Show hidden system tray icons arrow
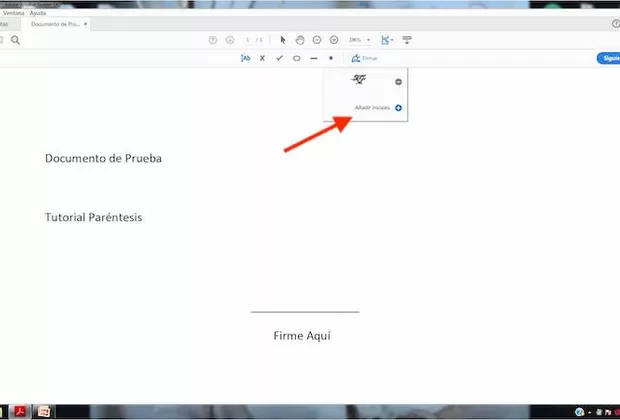Screen dimensions: 620x420 590,412
